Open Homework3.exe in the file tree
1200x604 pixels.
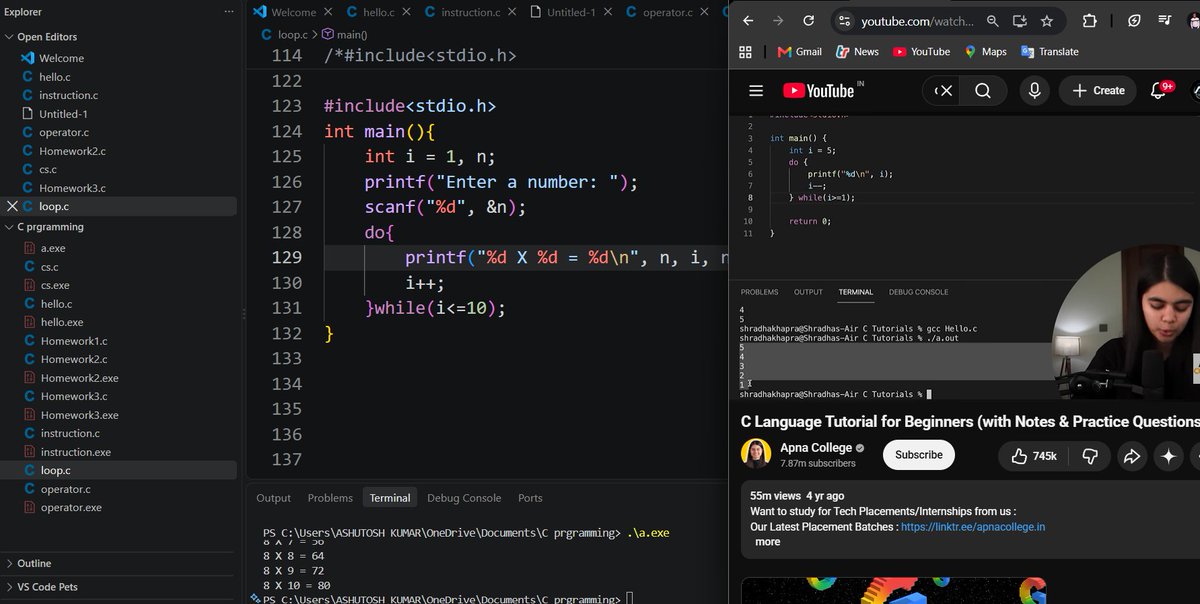(x=79, y=415)
